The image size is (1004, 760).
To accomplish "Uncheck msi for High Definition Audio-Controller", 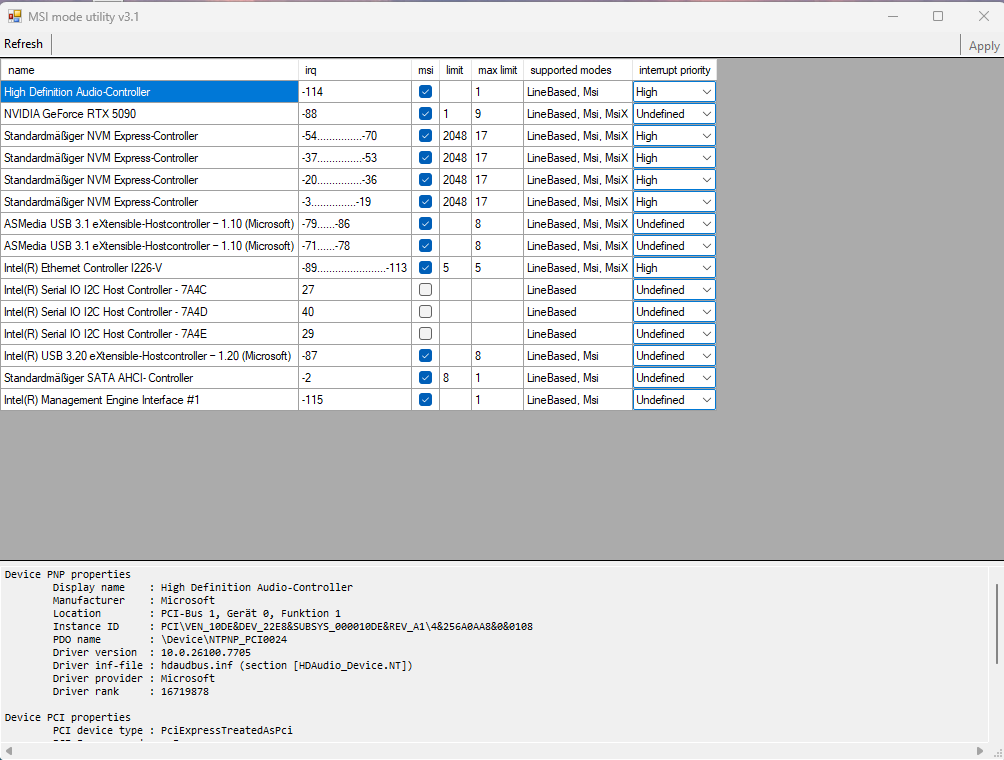I will point(425,92).
